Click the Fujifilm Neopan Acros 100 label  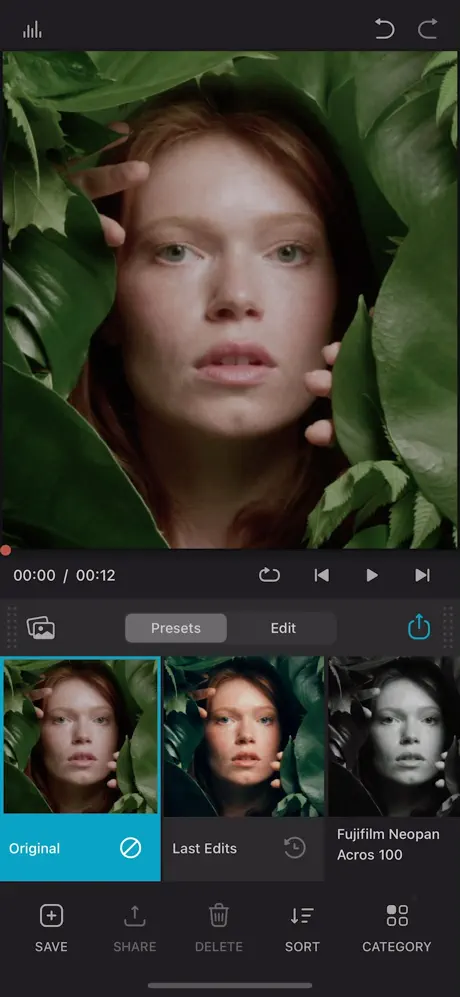click(388, 844)
